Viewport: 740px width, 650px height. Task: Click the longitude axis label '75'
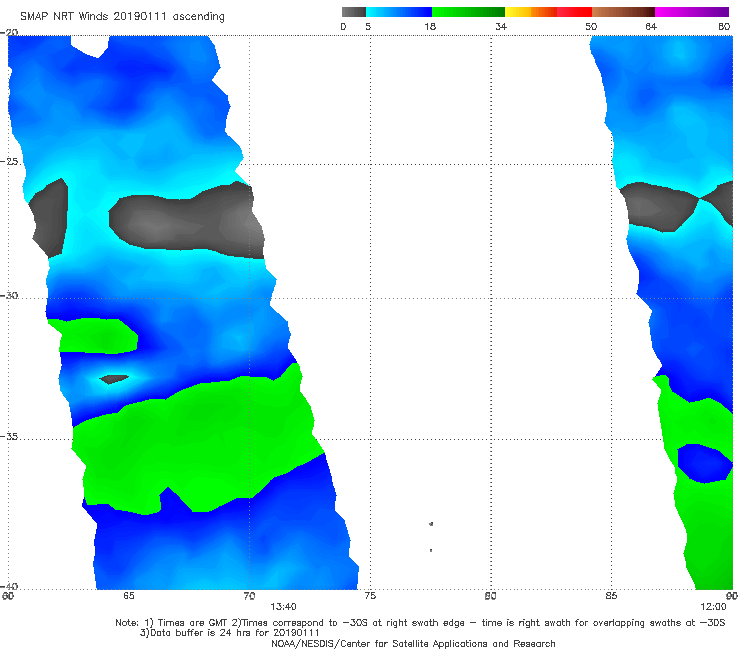tap(370, 596)
